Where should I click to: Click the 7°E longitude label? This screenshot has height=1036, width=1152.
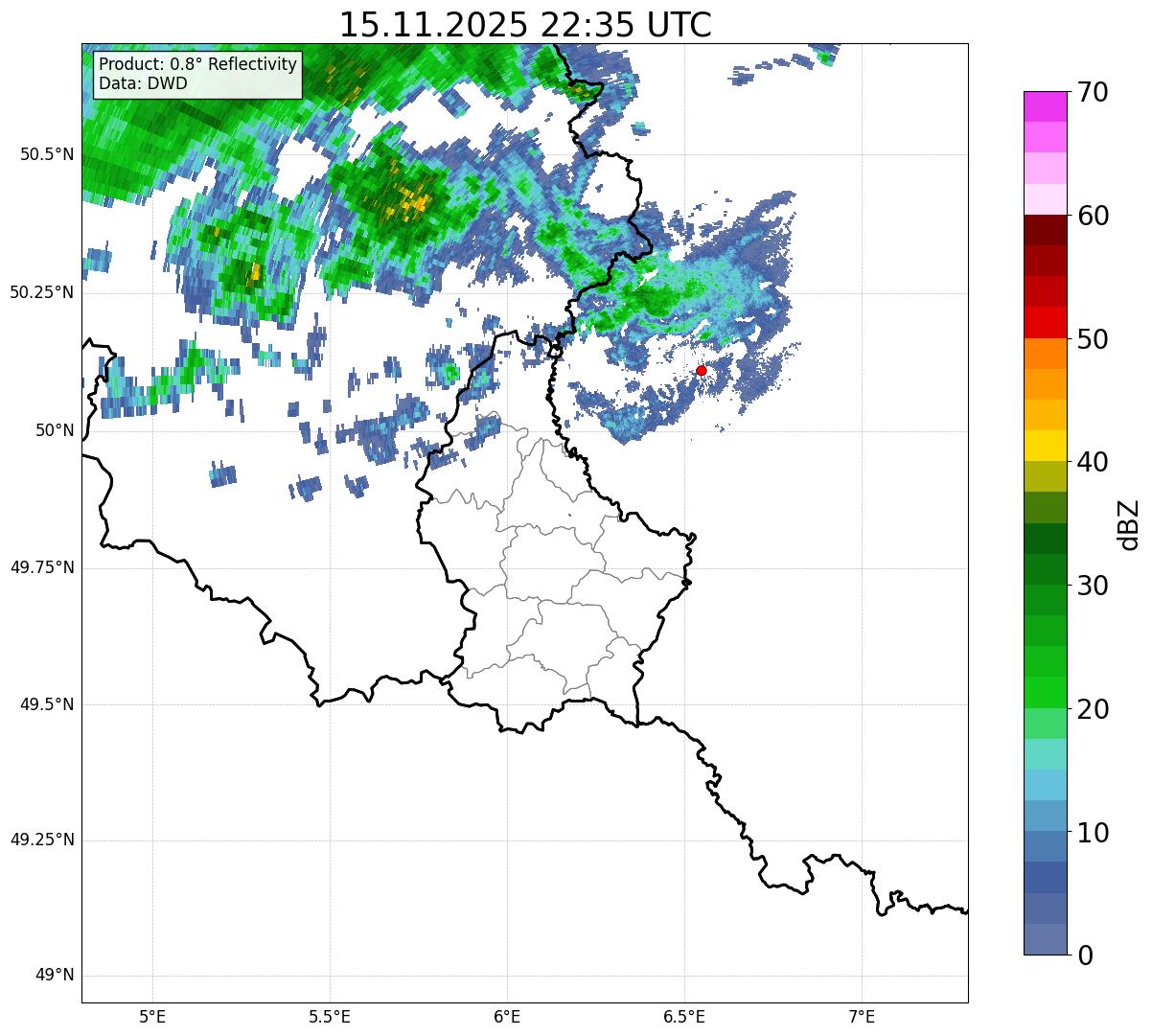click(862, 1017)
